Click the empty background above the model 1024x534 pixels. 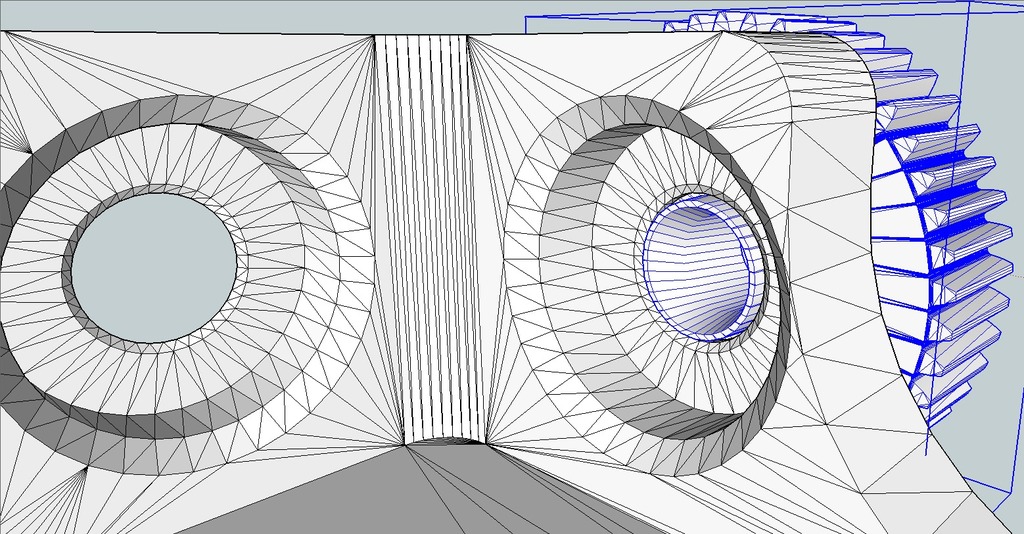pyautogui.click(x=261, y=14)
